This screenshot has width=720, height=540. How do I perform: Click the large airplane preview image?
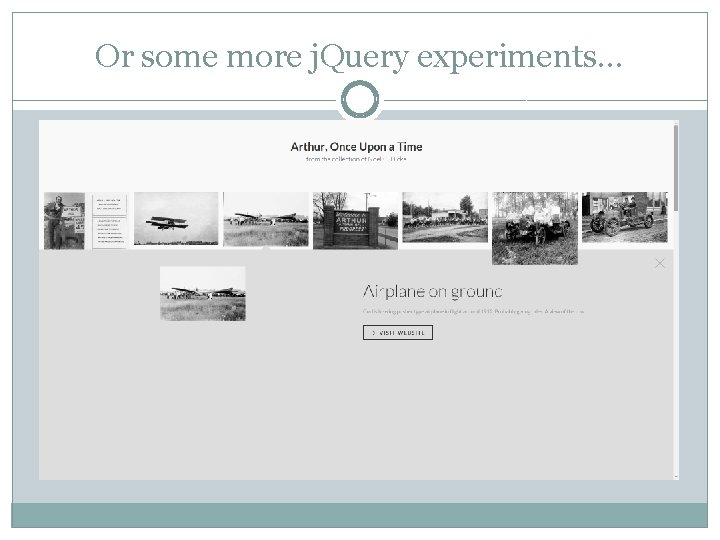click(203, 293)
